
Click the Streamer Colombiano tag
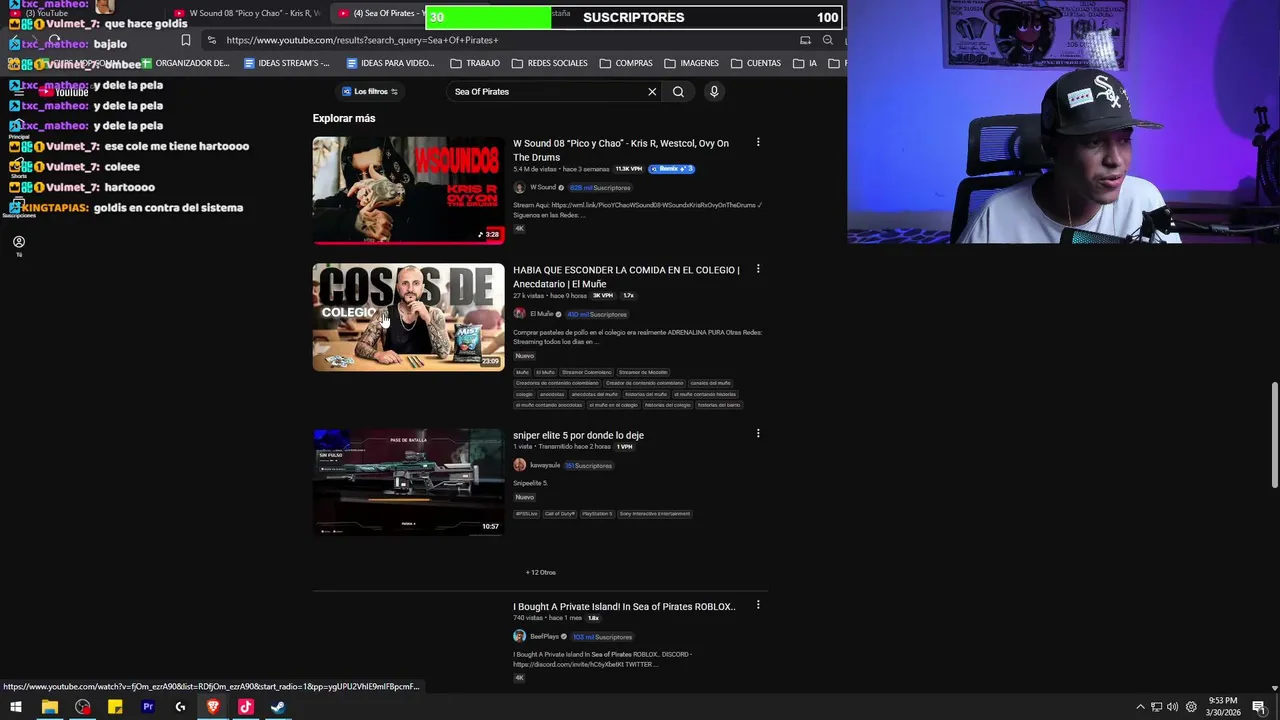tap(585, 372)
